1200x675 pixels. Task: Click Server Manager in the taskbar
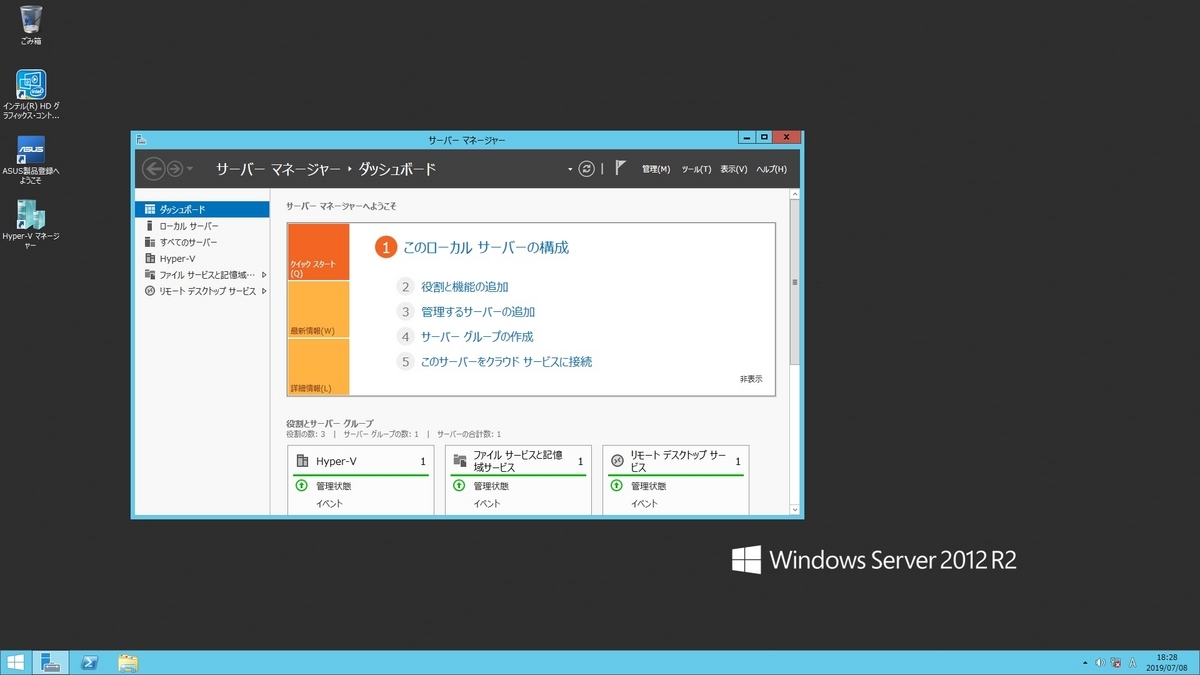pyautogui.click(x=52, y=663)
